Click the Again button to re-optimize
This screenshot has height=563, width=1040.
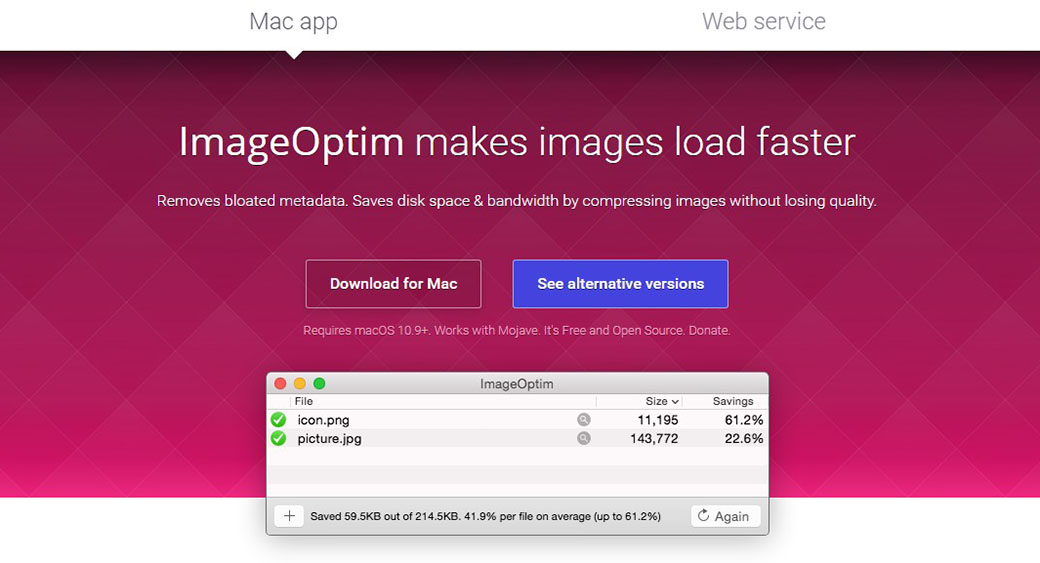725,516
